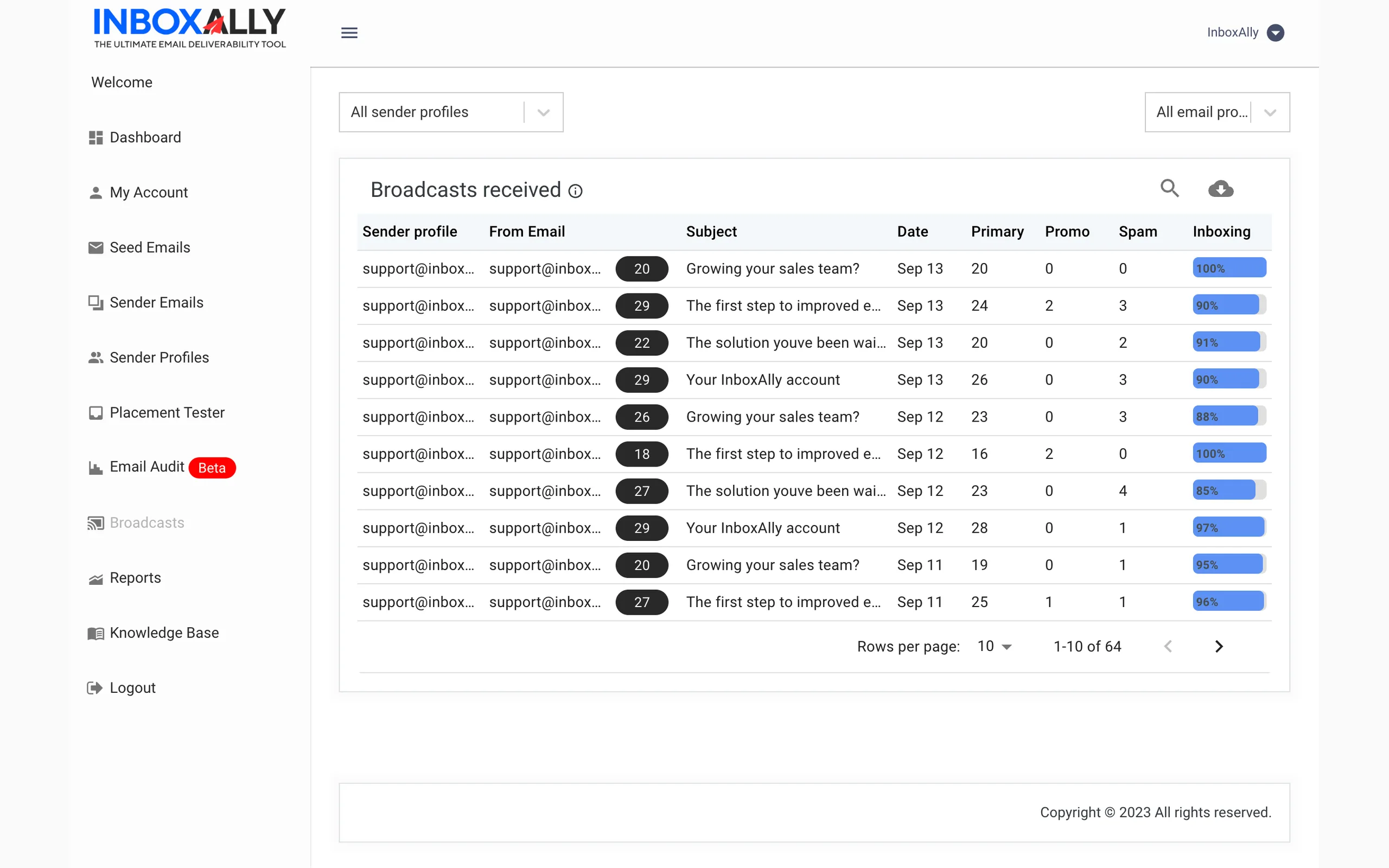The image size is (1389, 868).
Task: Click the '1-10 of 64' pagination text
Action: click(1087, 647)
